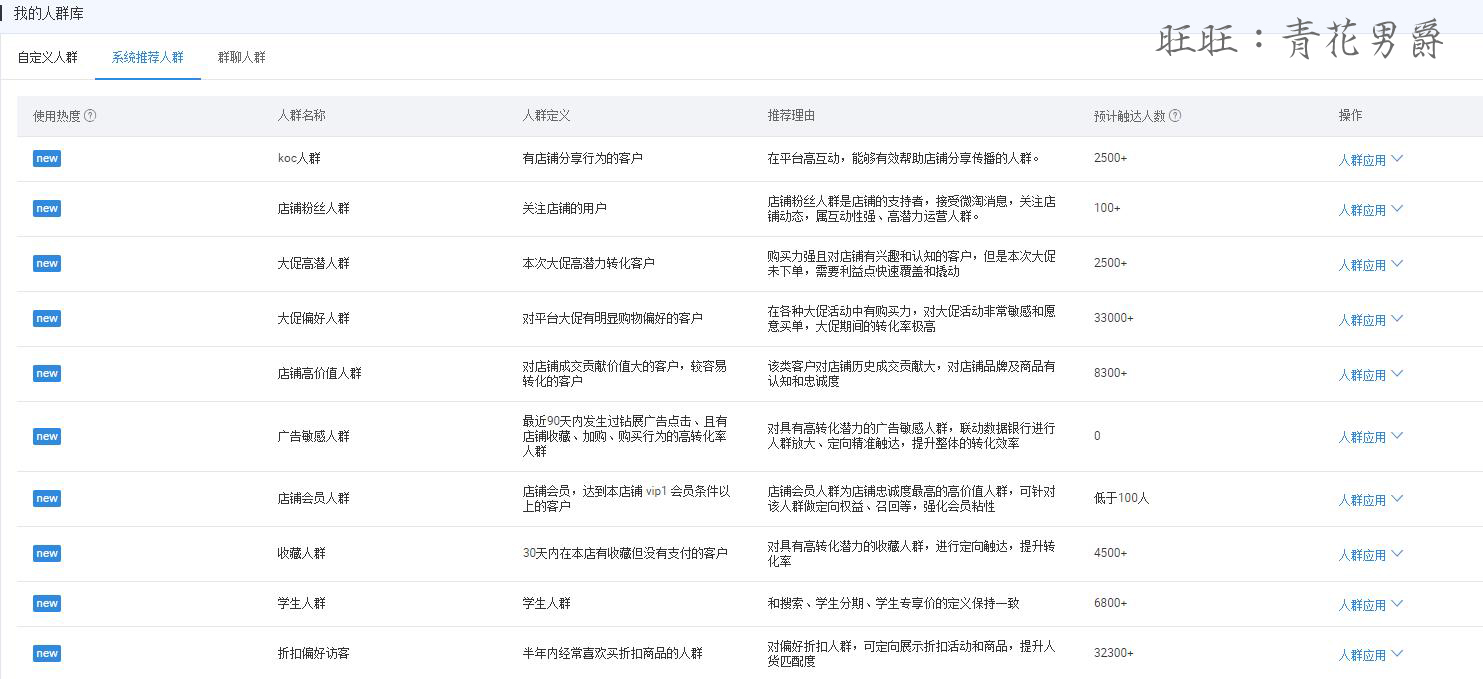Expand 人群应用 dropdown for koc人群
The image size is (1483, 679).
point(1370,160)
